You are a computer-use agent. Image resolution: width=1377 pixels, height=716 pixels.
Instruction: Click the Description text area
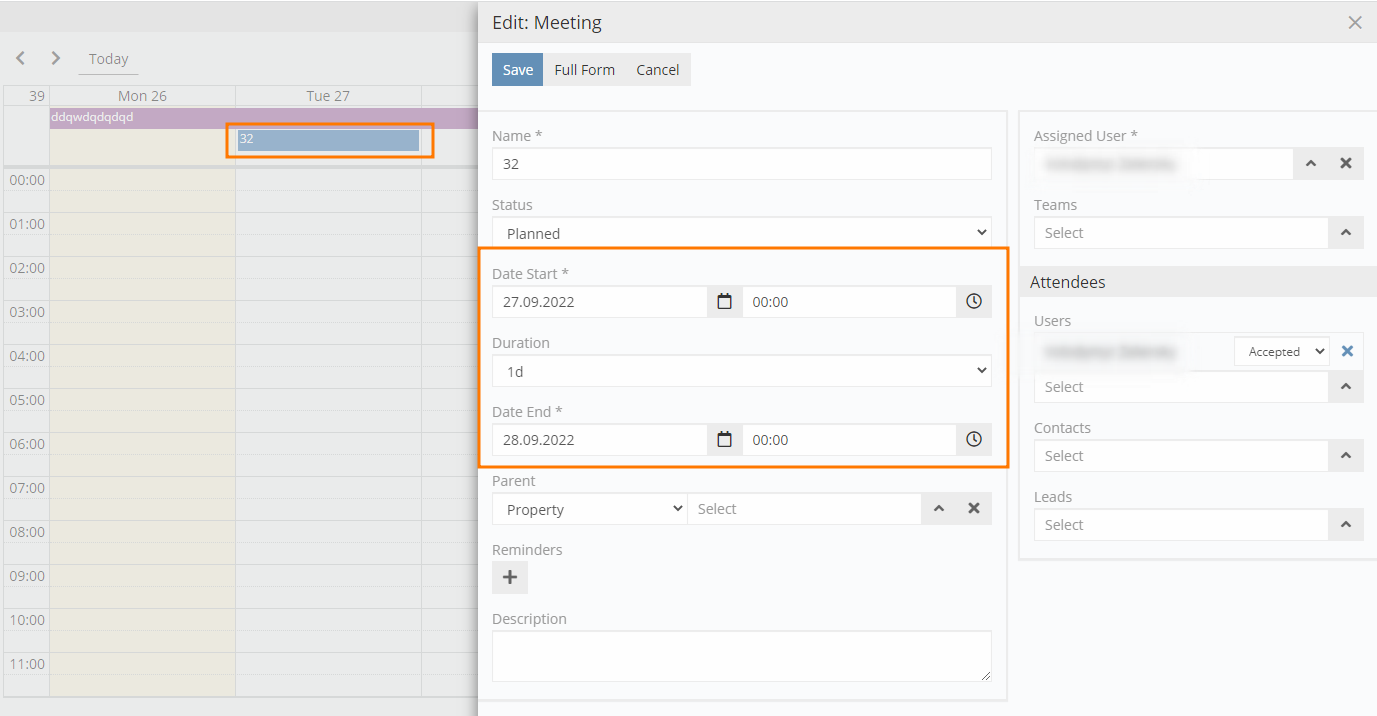741,656
